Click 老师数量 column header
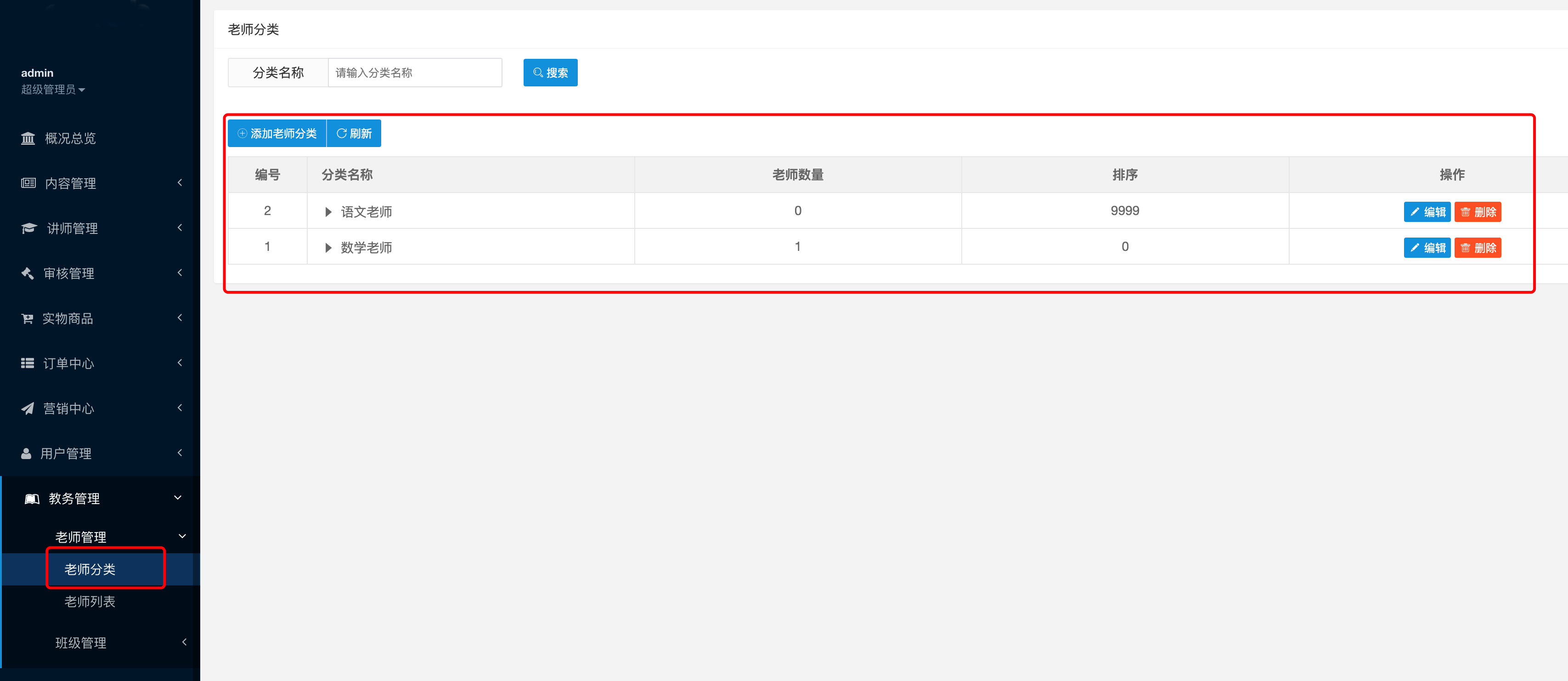This screenshot has height=681, width=1568. click(797, 175)
